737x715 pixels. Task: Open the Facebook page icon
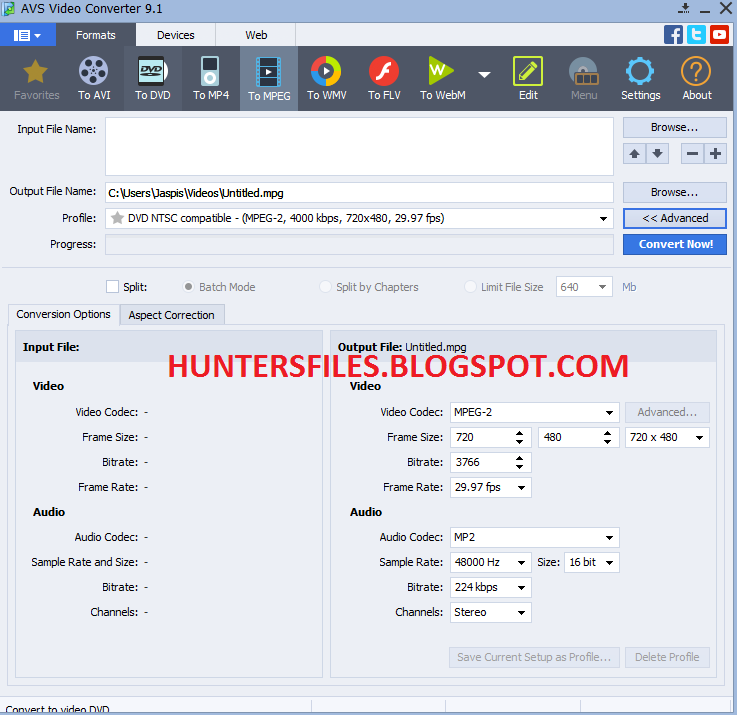click(x=673, y=35)
